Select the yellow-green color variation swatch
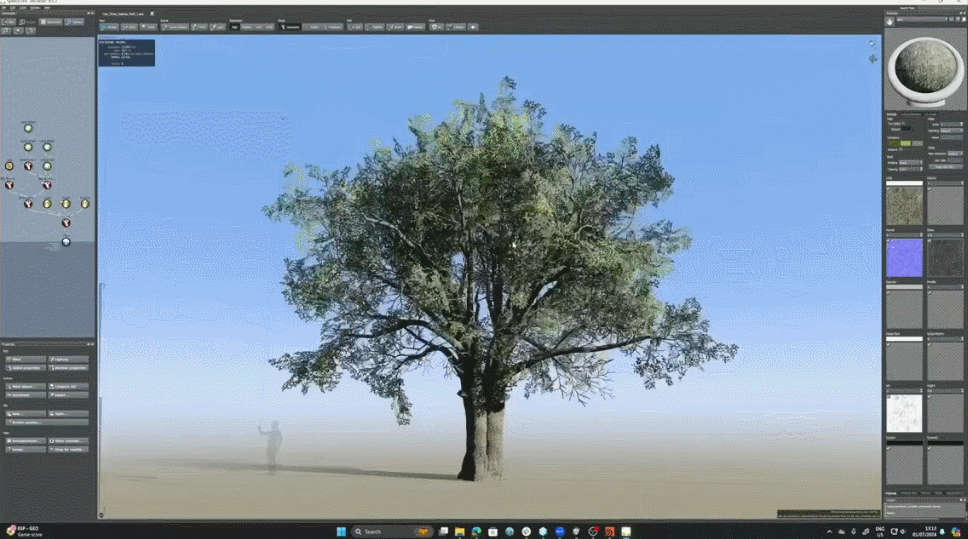 pos(906,143)
